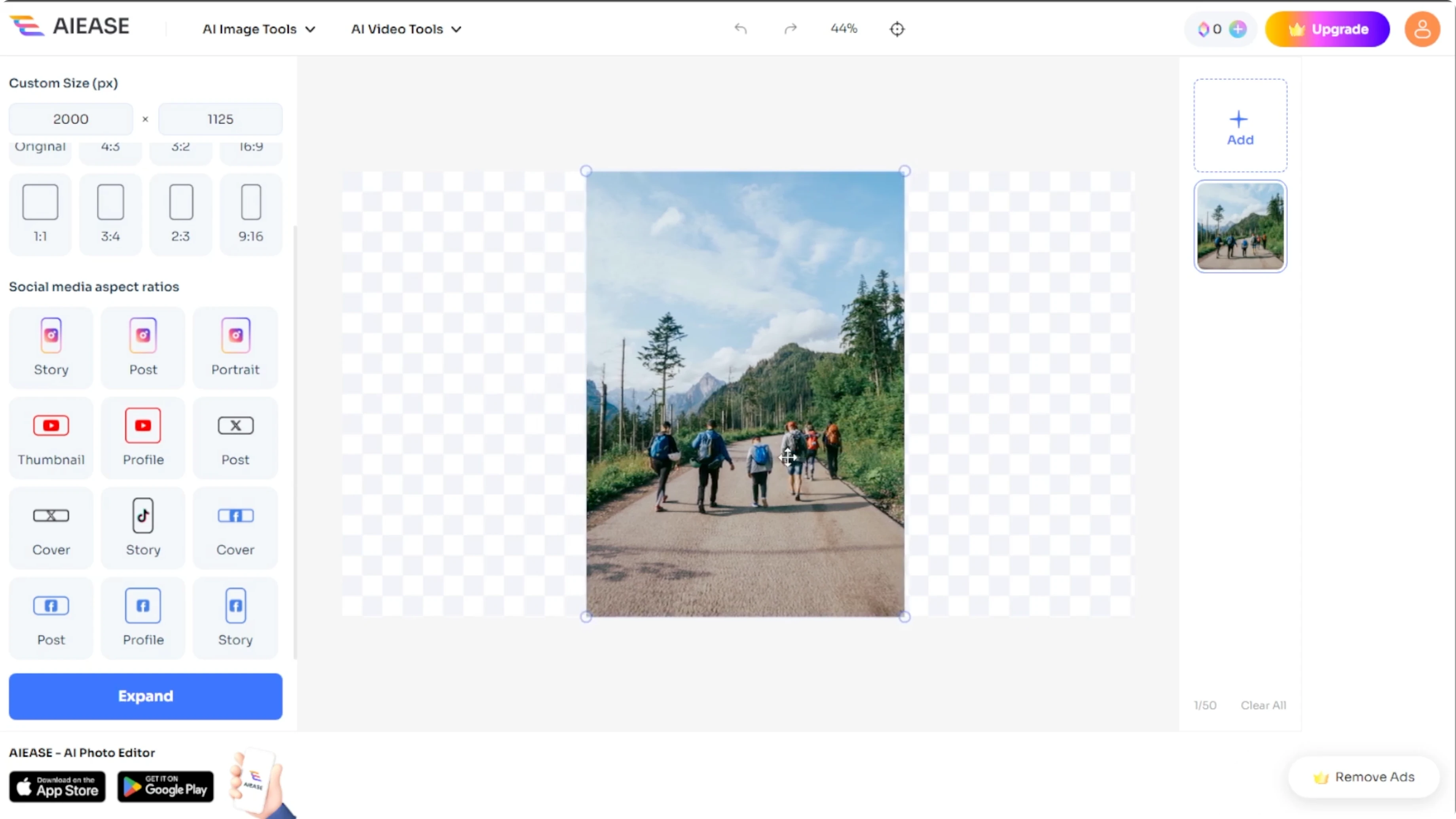Click the Add image box
Viewport: 1456px width, 819px height.
[x=1240, y=125]
